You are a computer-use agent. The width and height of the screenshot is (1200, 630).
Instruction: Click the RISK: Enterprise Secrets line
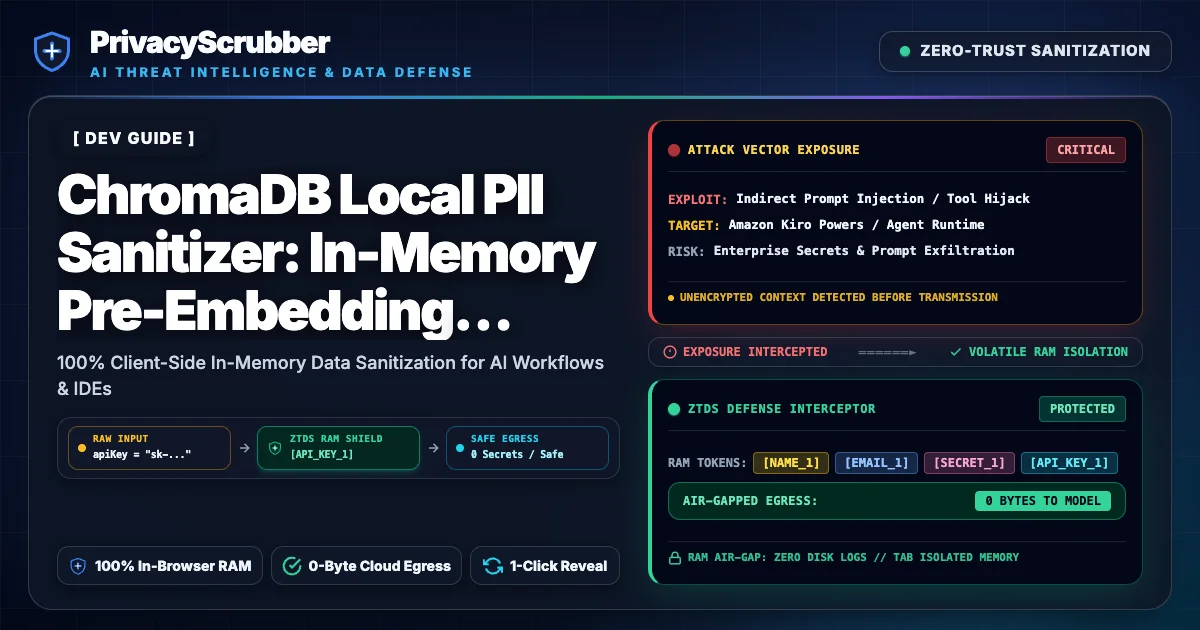[x=841, y=251]
